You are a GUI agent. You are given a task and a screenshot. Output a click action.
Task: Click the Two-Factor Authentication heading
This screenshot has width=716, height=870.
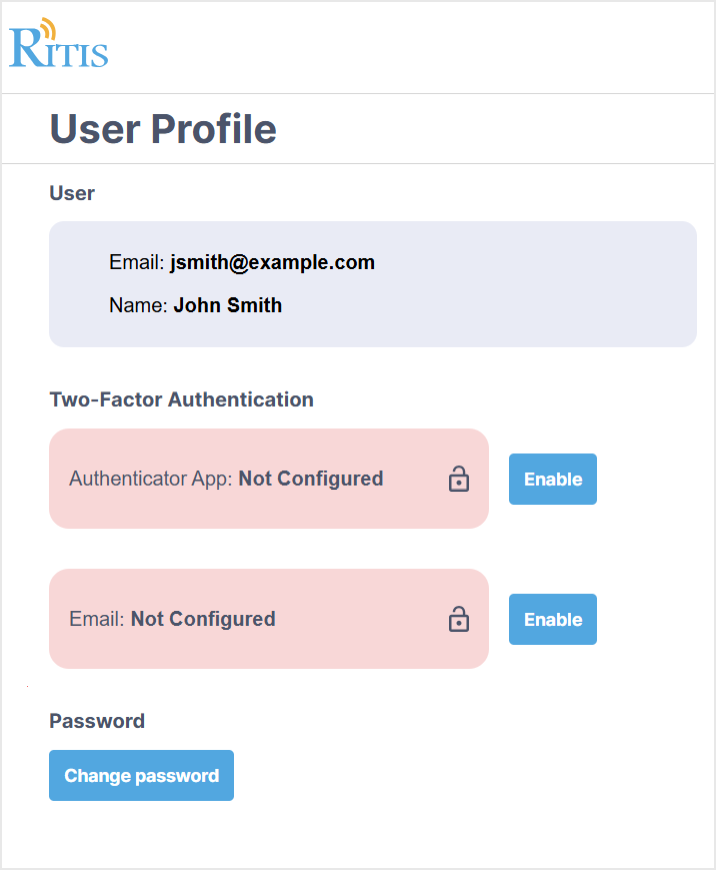click(x=181, y=400)
